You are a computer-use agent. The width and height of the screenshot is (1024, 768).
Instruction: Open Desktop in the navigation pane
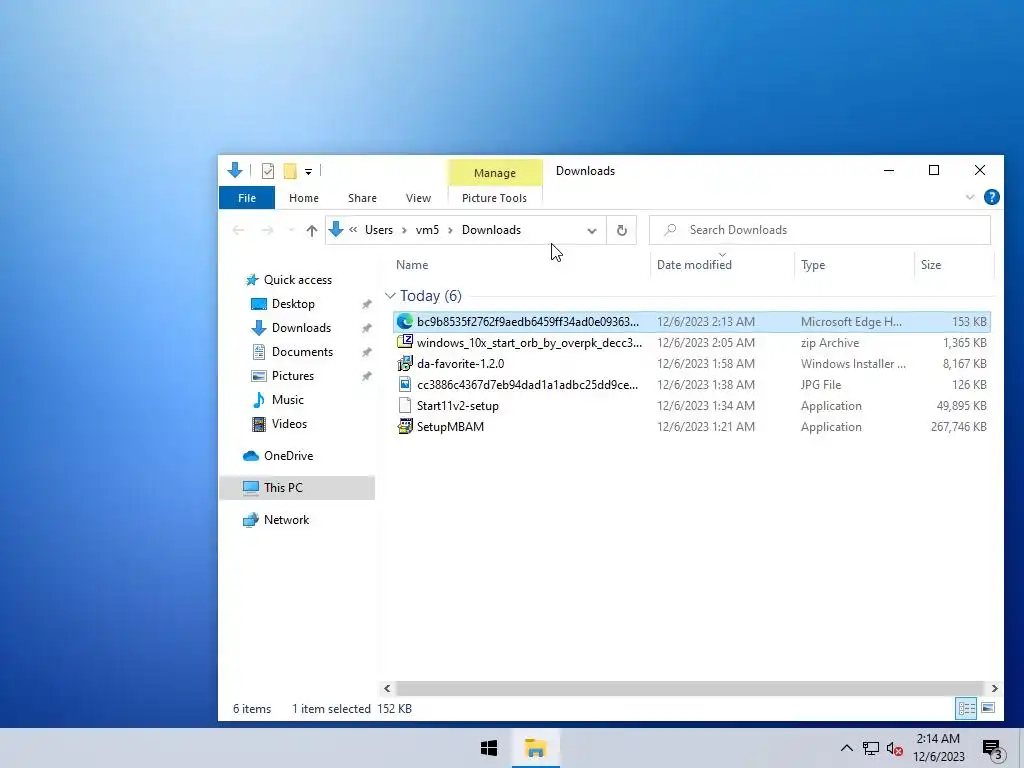pyautogui.click(x=293, y=304)
